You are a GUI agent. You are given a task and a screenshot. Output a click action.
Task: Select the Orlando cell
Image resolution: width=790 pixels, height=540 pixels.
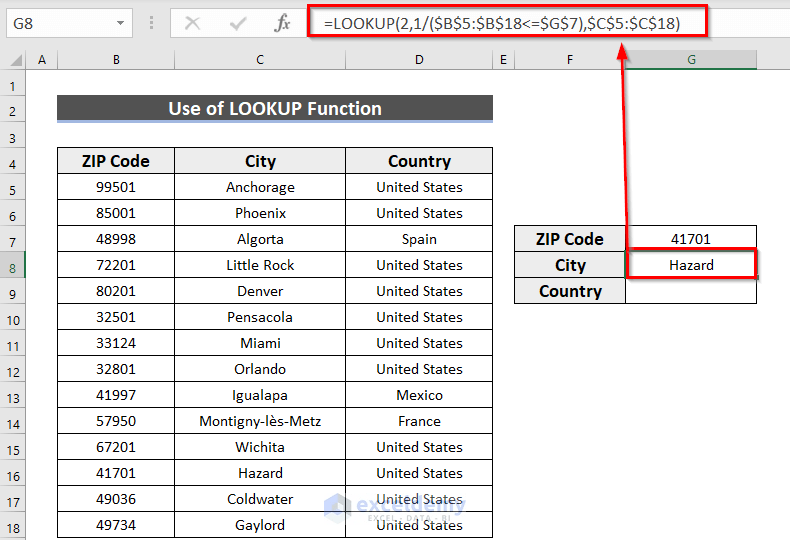[x=260, y=369]
